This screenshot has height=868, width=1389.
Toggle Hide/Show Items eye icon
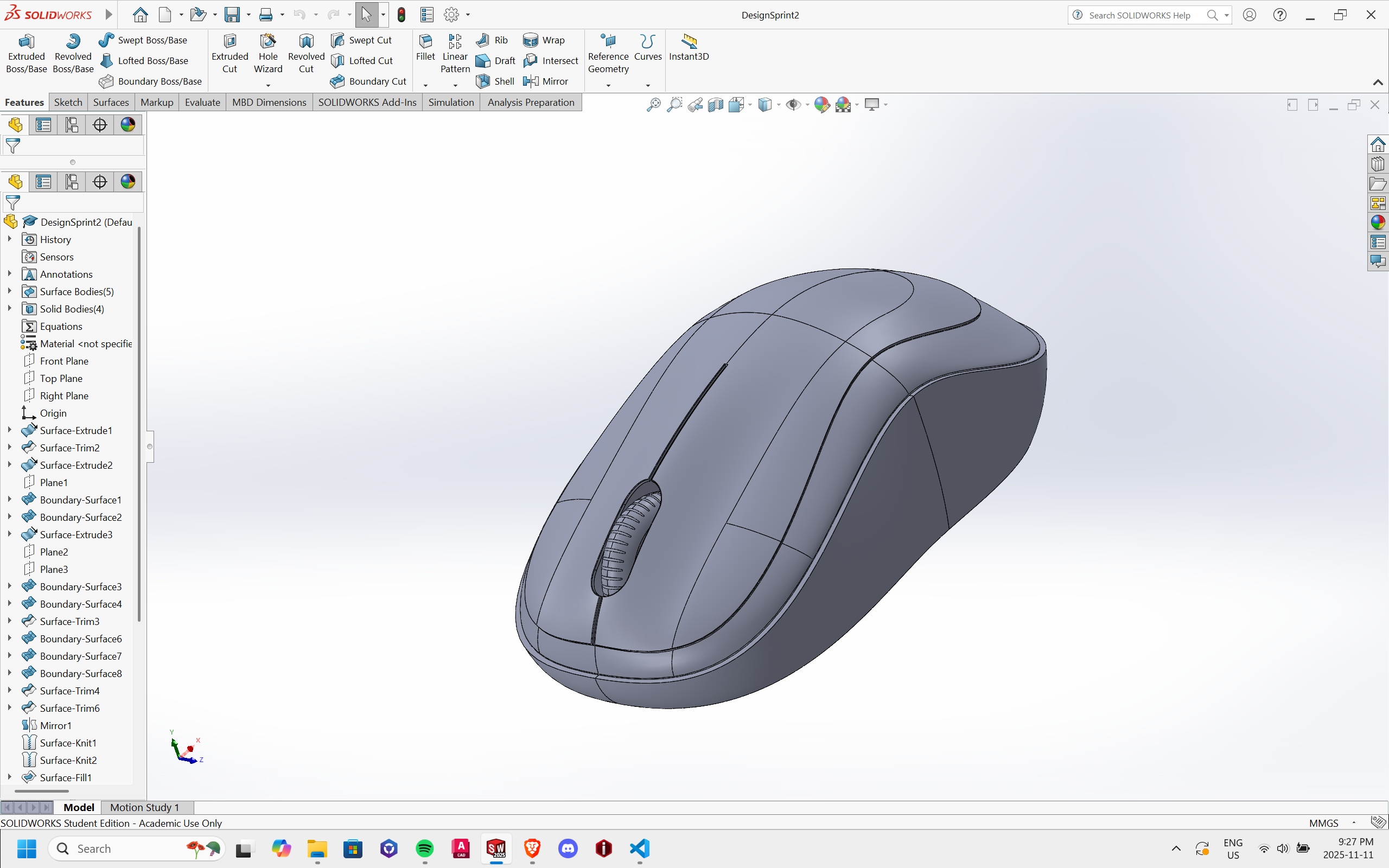[793, 105]
